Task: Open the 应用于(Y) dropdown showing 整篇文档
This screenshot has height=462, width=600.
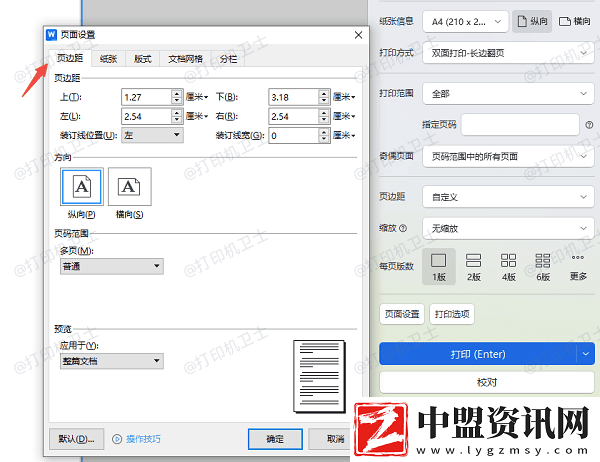Action: 112,361
